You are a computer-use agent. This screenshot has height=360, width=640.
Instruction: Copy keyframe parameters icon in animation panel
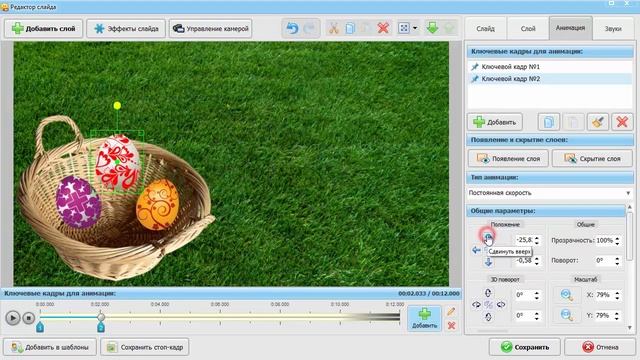[x=549, y=122]
